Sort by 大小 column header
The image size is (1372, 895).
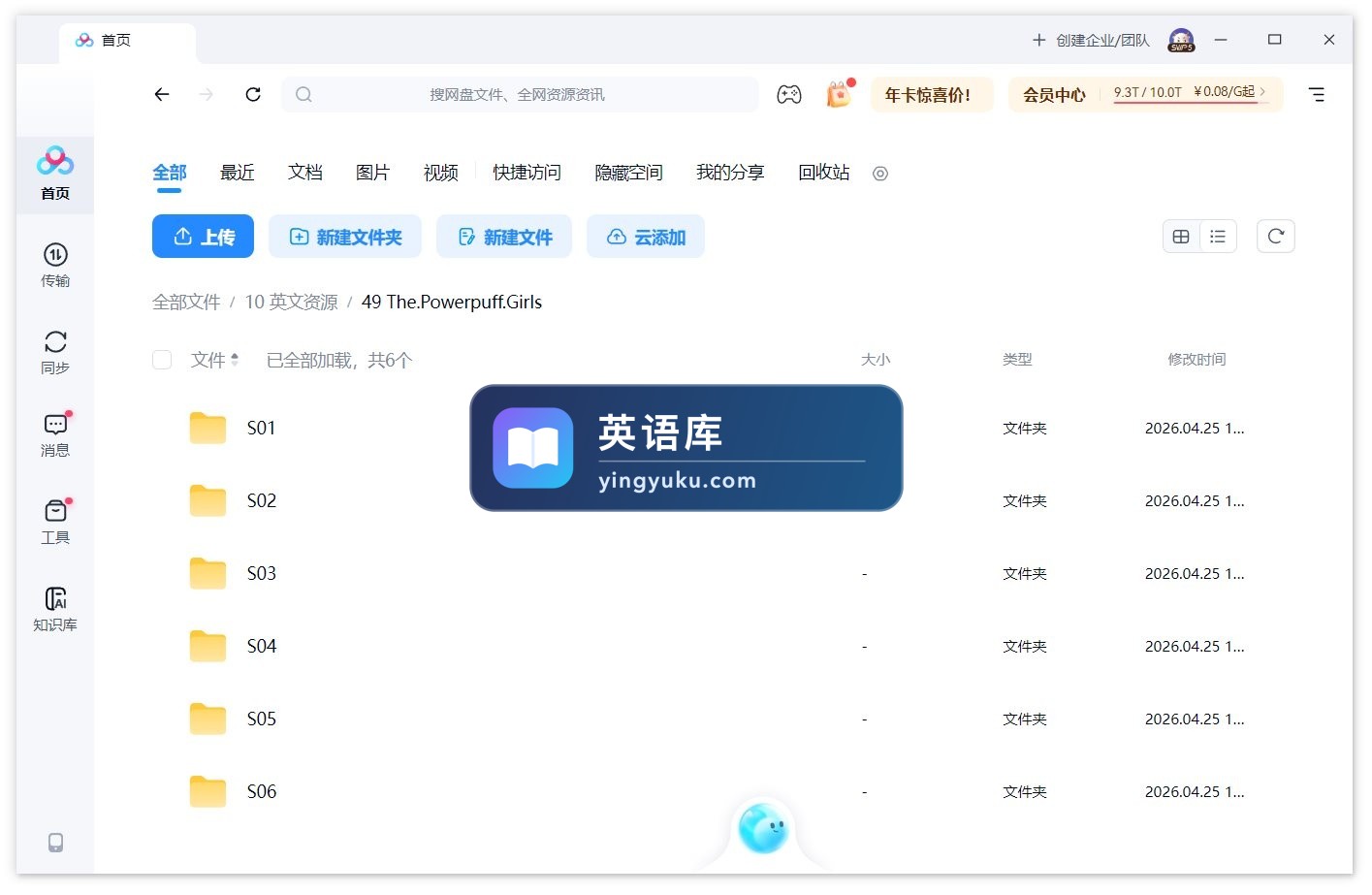click(x=876, y=360)
